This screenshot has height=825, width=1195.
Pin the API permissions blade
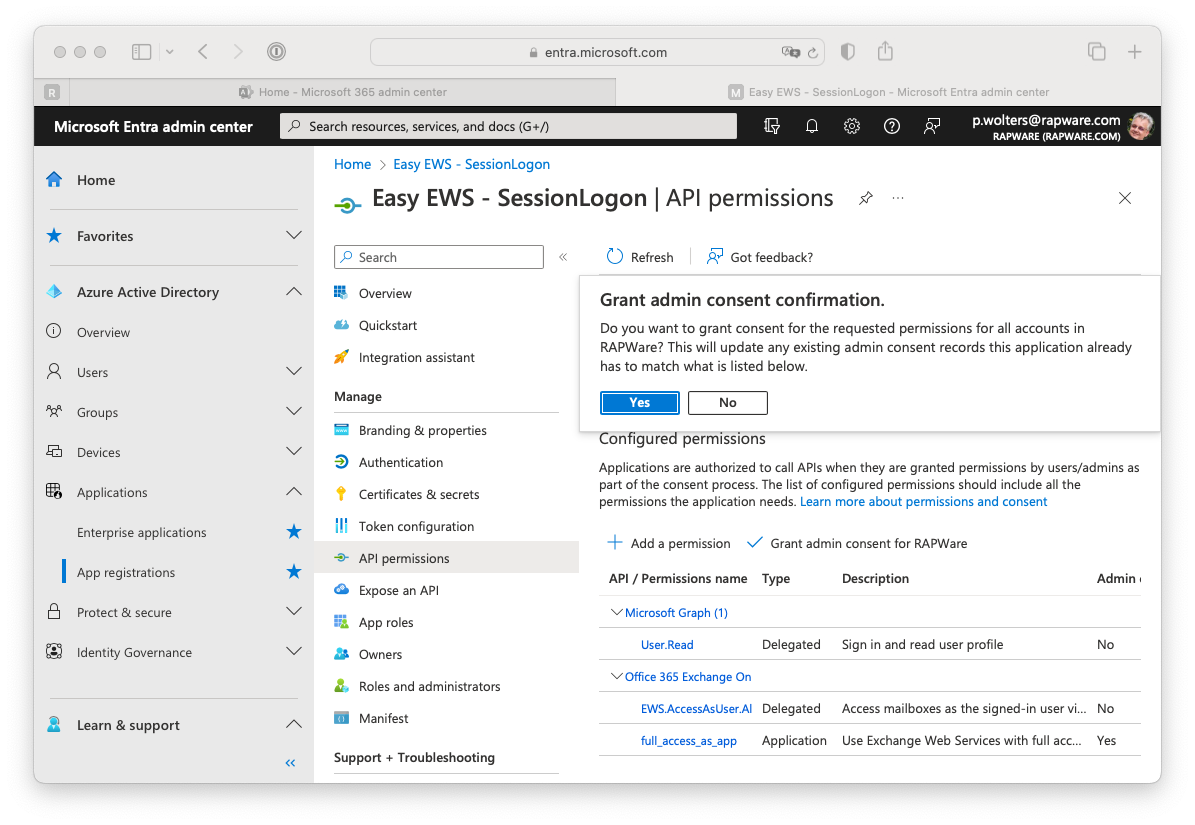pyautogui.click(x=866, y=199)
